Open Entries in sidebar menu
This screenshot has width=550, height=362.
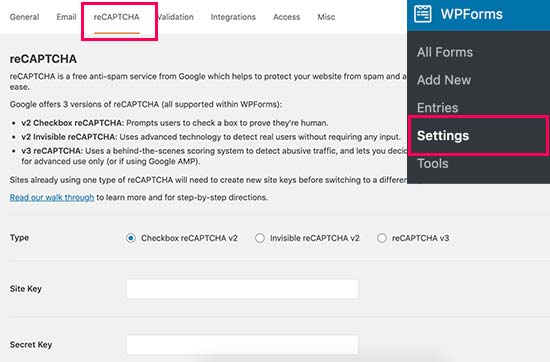[x=437, y=108]
